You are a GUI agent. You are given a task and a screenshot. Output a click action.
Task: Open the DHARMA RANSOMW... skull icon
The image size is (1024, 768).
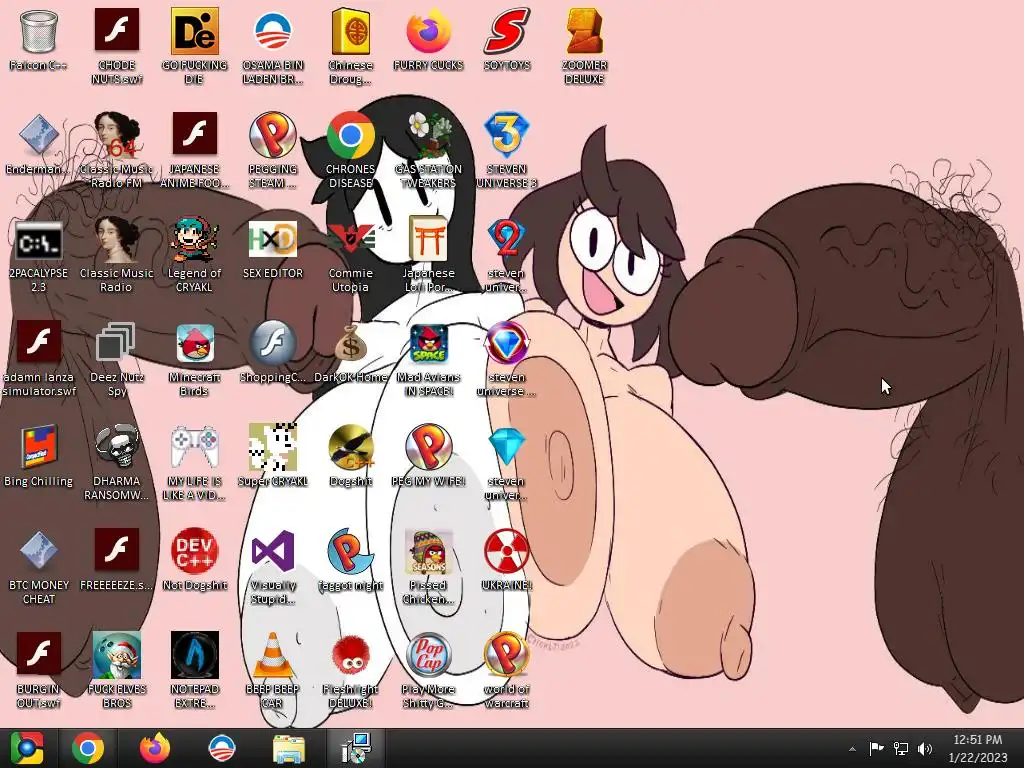(x=117, y=447)
